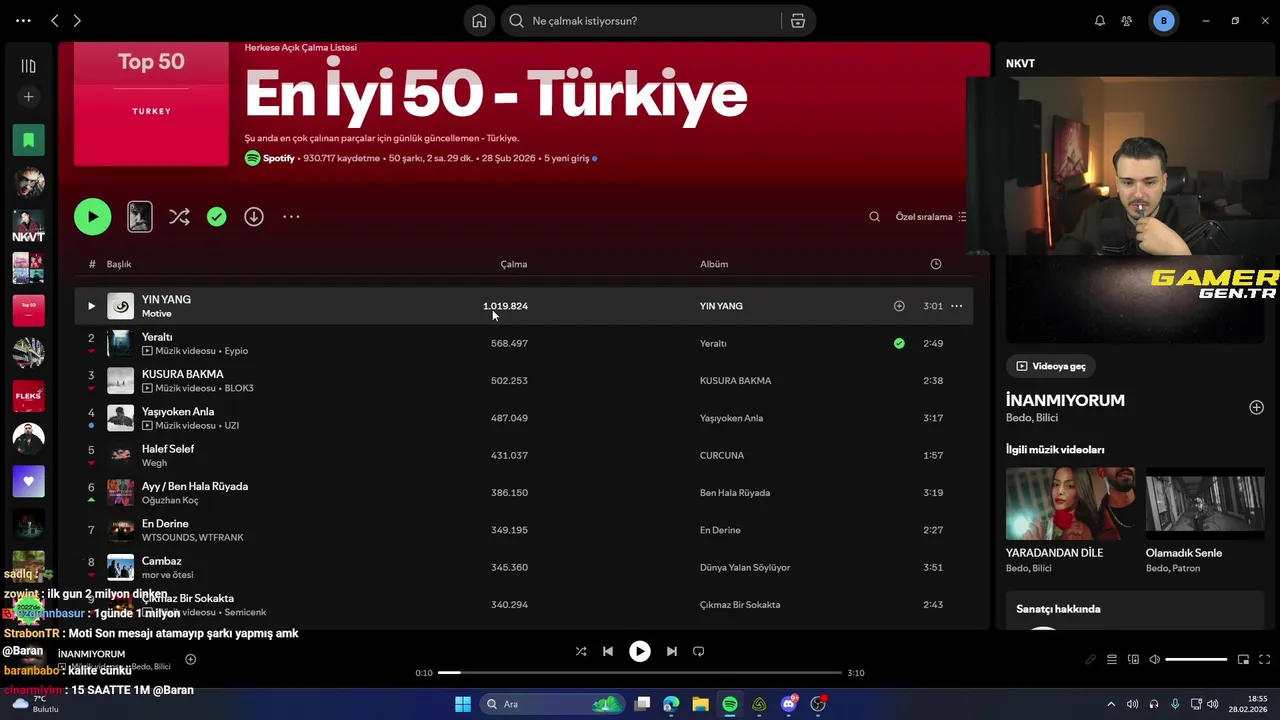Download the playlist
Screen dimensions: 1280x720
[254, 216]
